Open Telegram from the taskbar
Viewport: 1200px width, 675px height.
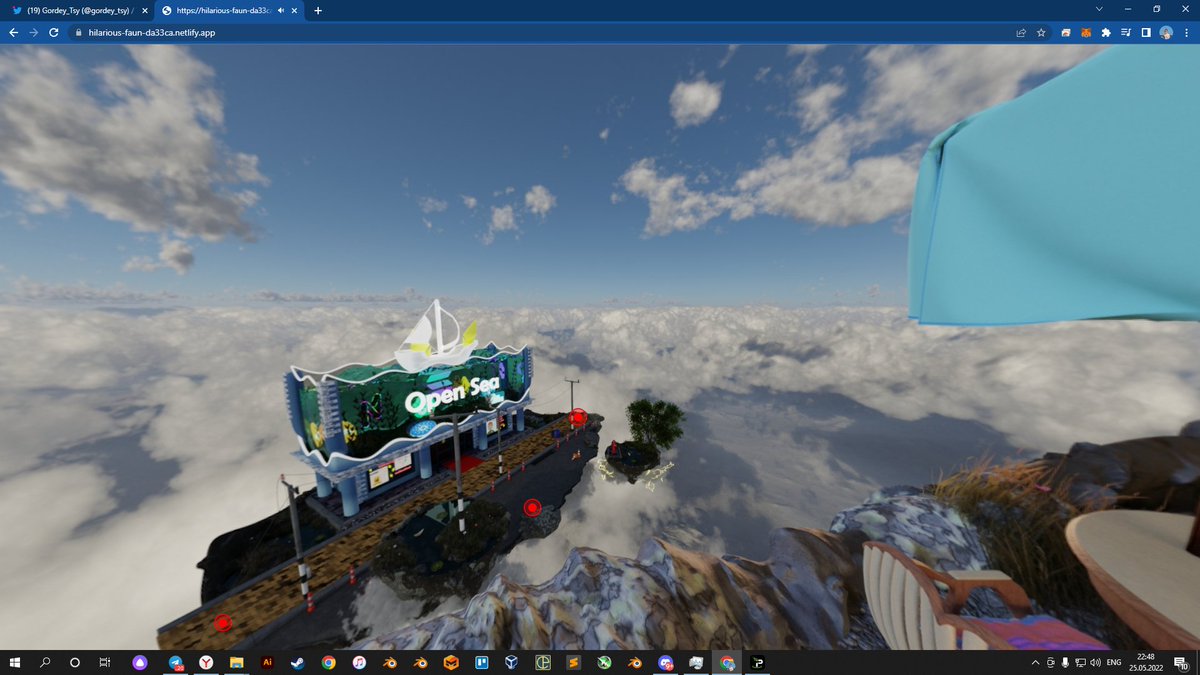[176, 662]
